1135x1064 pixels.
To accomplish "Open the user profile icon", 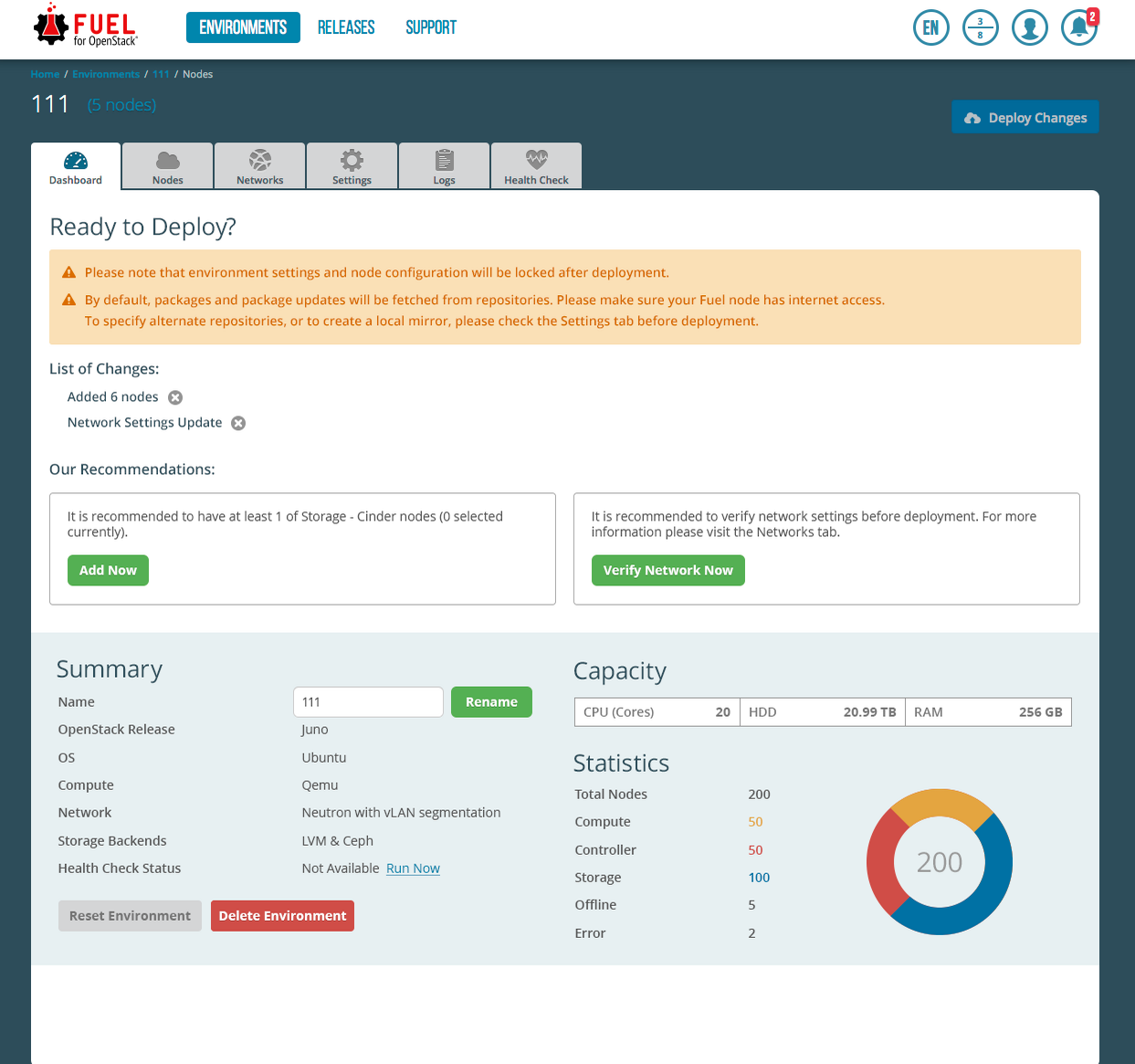I will click(1029, 27).
